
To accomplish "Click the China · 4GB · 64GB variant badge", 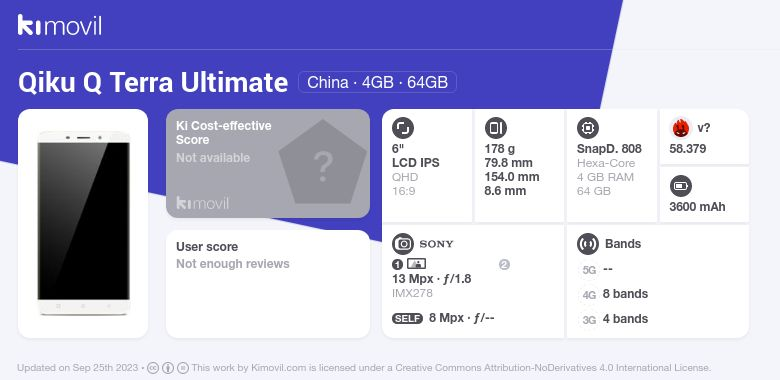I will (378, 82).
